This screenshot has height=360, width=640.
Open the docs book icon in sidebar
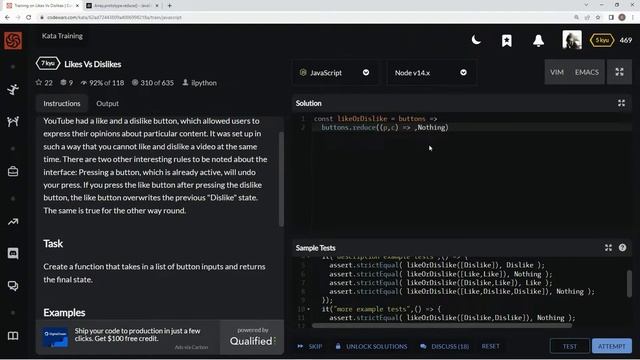(x=13, y=336)
